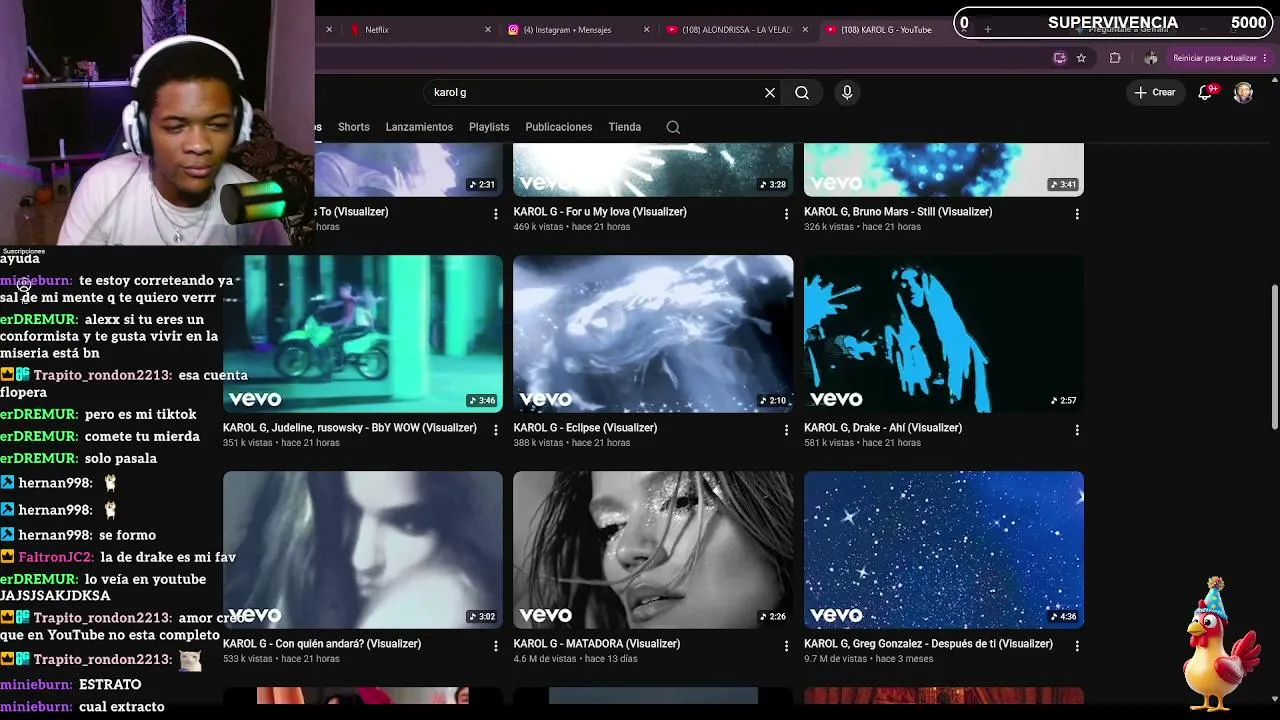This screenshot has width=1280, height=720.
Task: Click the cast/install icon in address bar
Action: (x=1060, y=58)
